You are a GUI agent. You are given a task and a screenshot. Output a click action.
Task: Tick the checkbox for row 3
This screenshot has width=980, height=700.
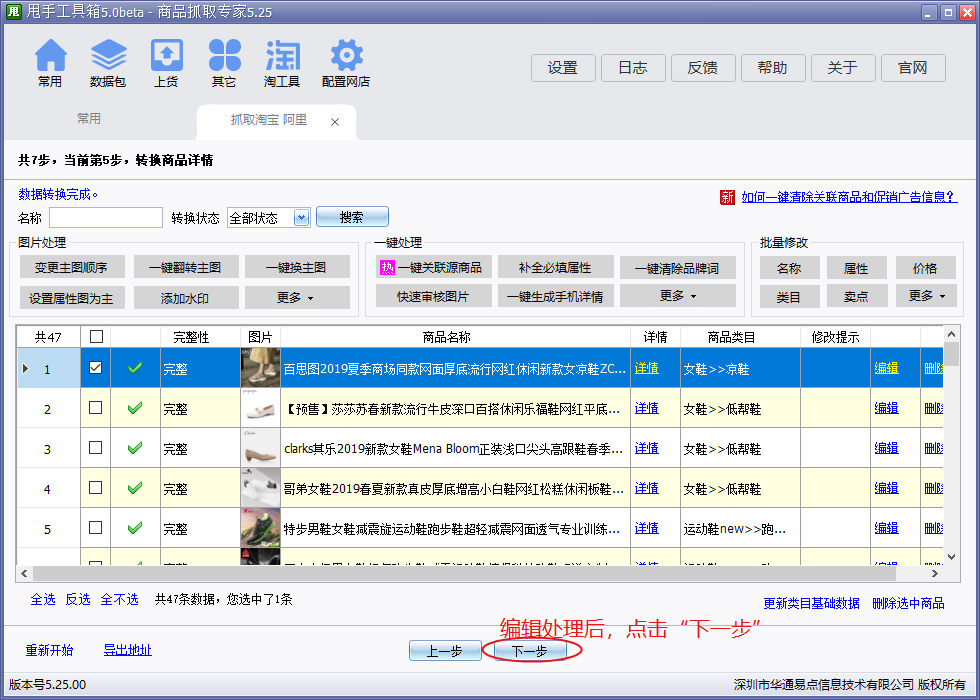tap(95, 448)
